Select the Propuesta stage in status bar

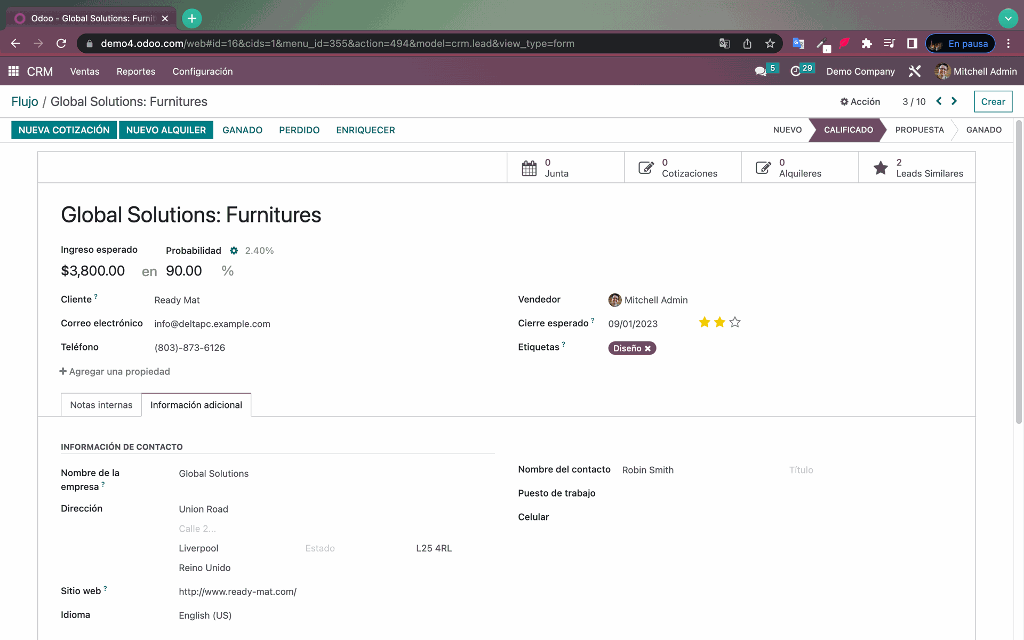(x=919, y=130)
